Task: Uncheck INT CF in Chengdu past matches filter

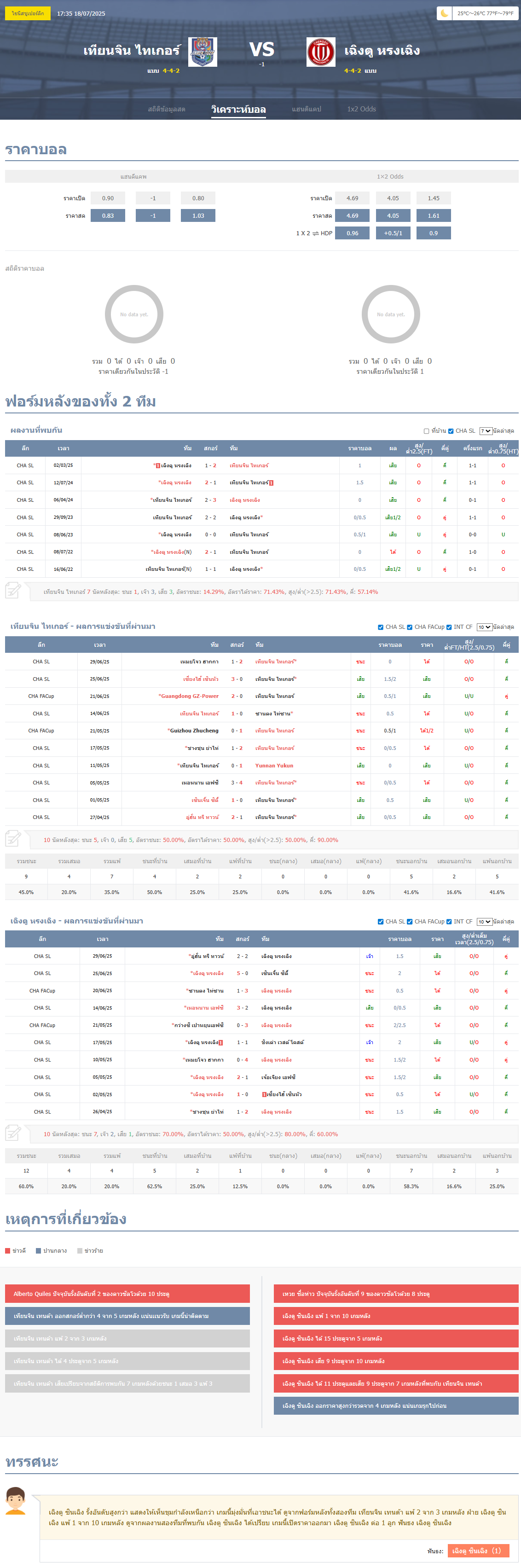Action: (x=449, y=922)
